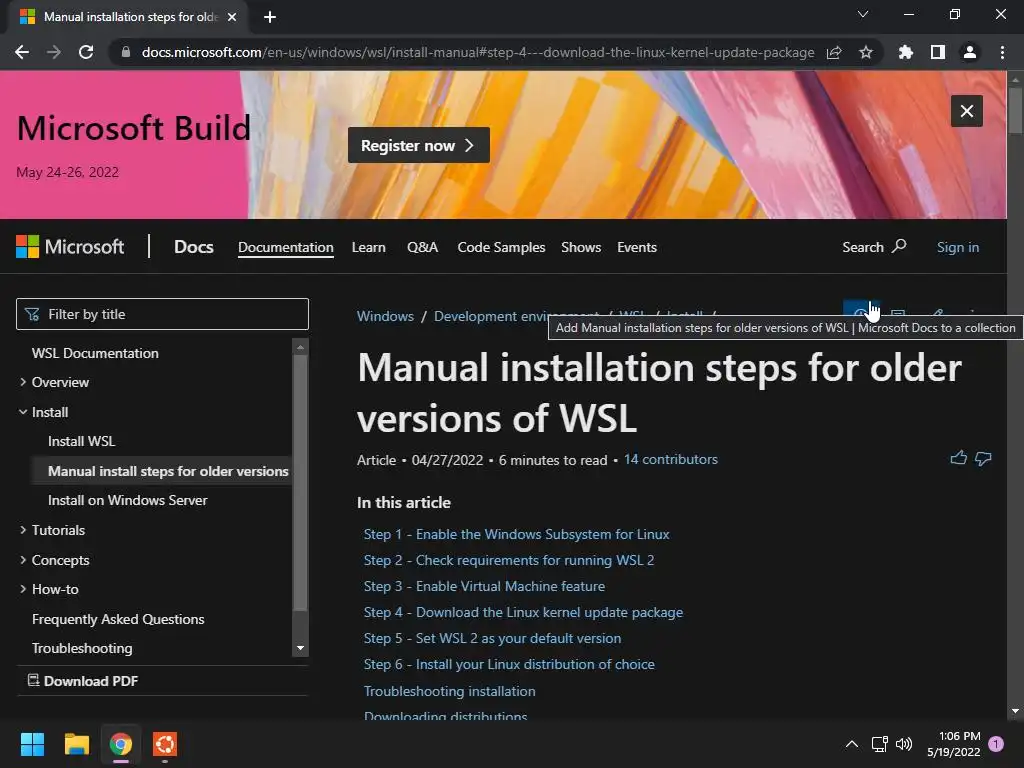Jump to Step 6 - Install your Linux distribution
Viewport: 1024px width, 768px height.
tap(509, 664)
